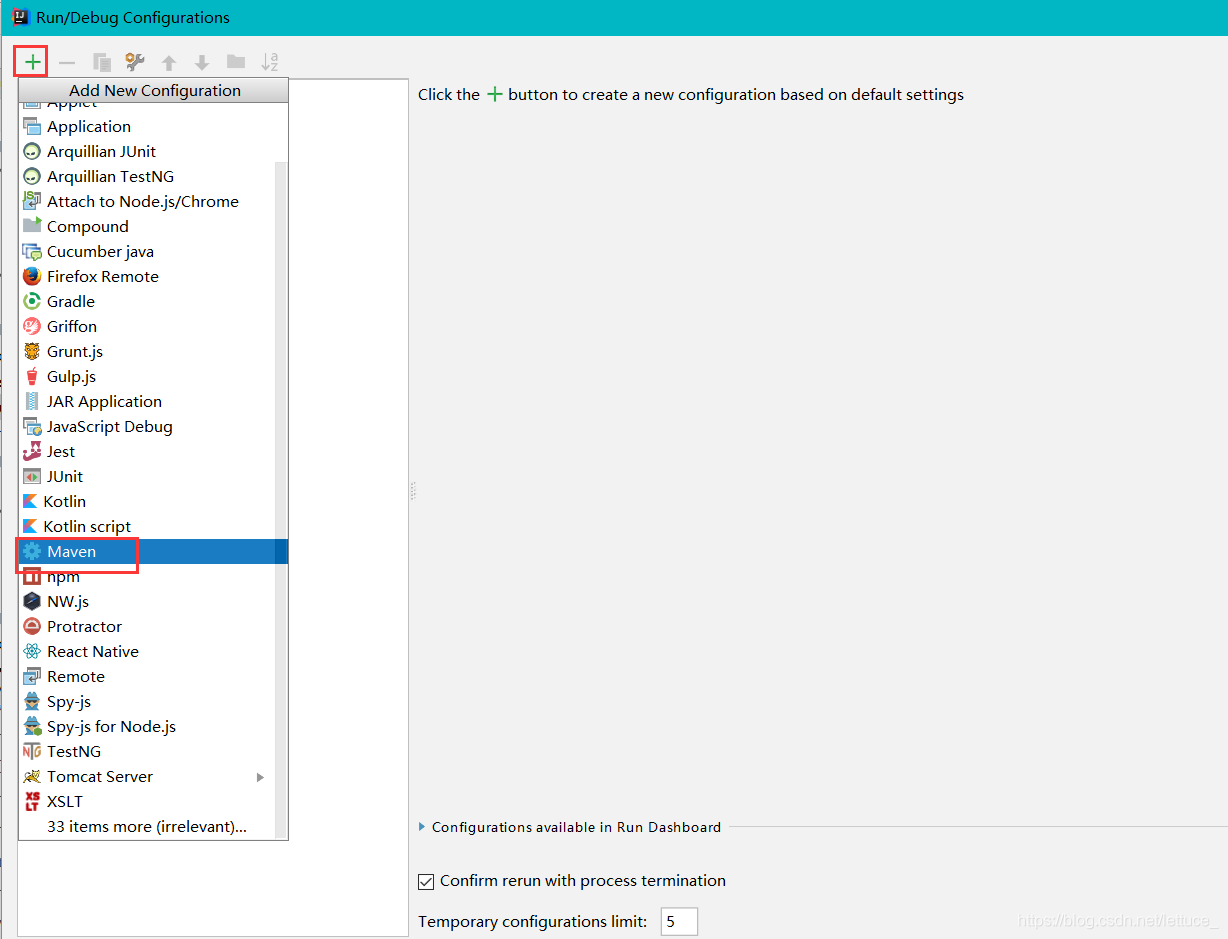Select the Spy-js configuration entry
The width and height of the screenshot is (1228, 939).
(x=153, y=702)
